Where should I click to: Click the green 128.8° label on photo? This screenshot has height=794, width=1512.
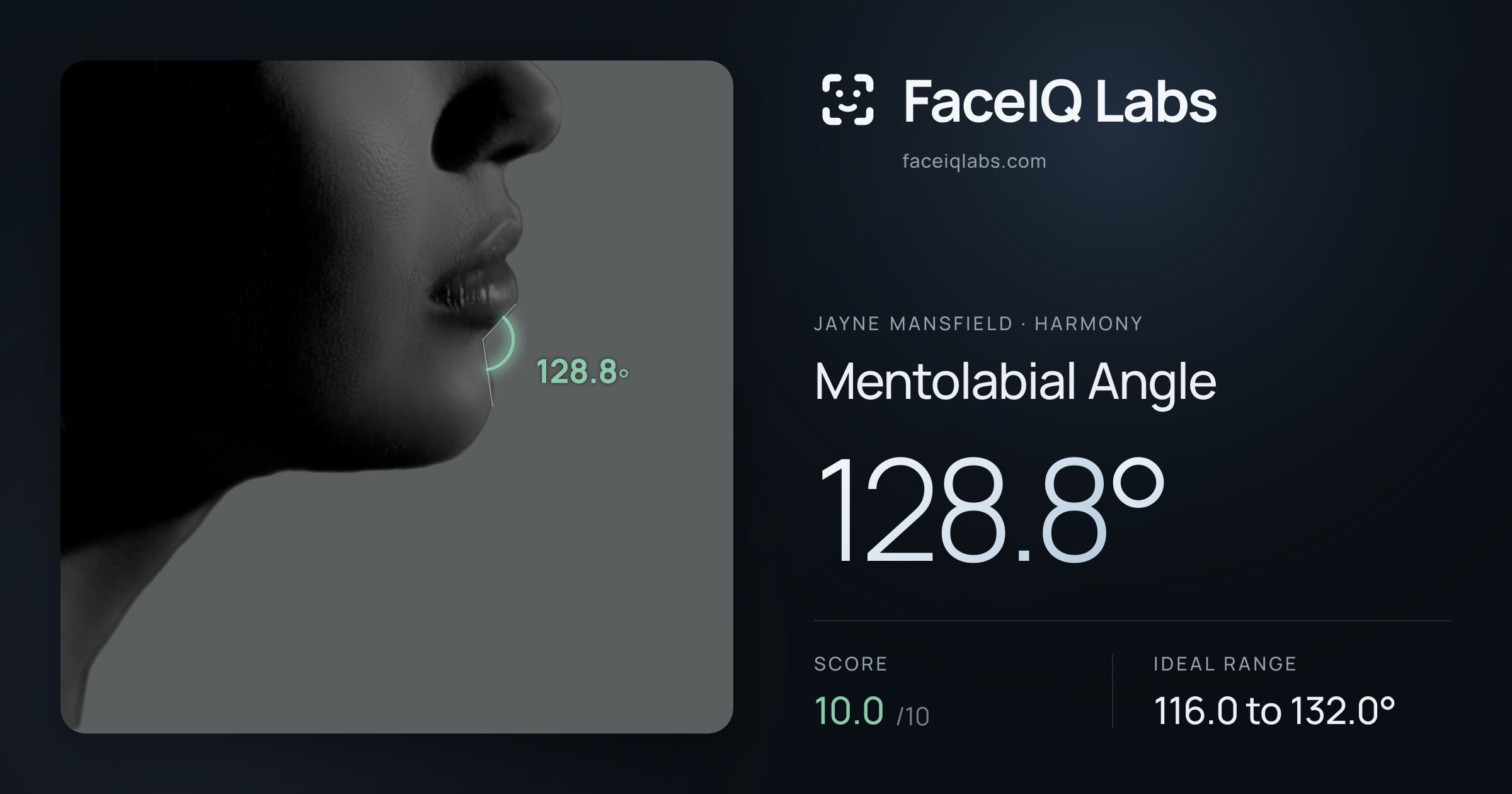[x=581, y=372]
